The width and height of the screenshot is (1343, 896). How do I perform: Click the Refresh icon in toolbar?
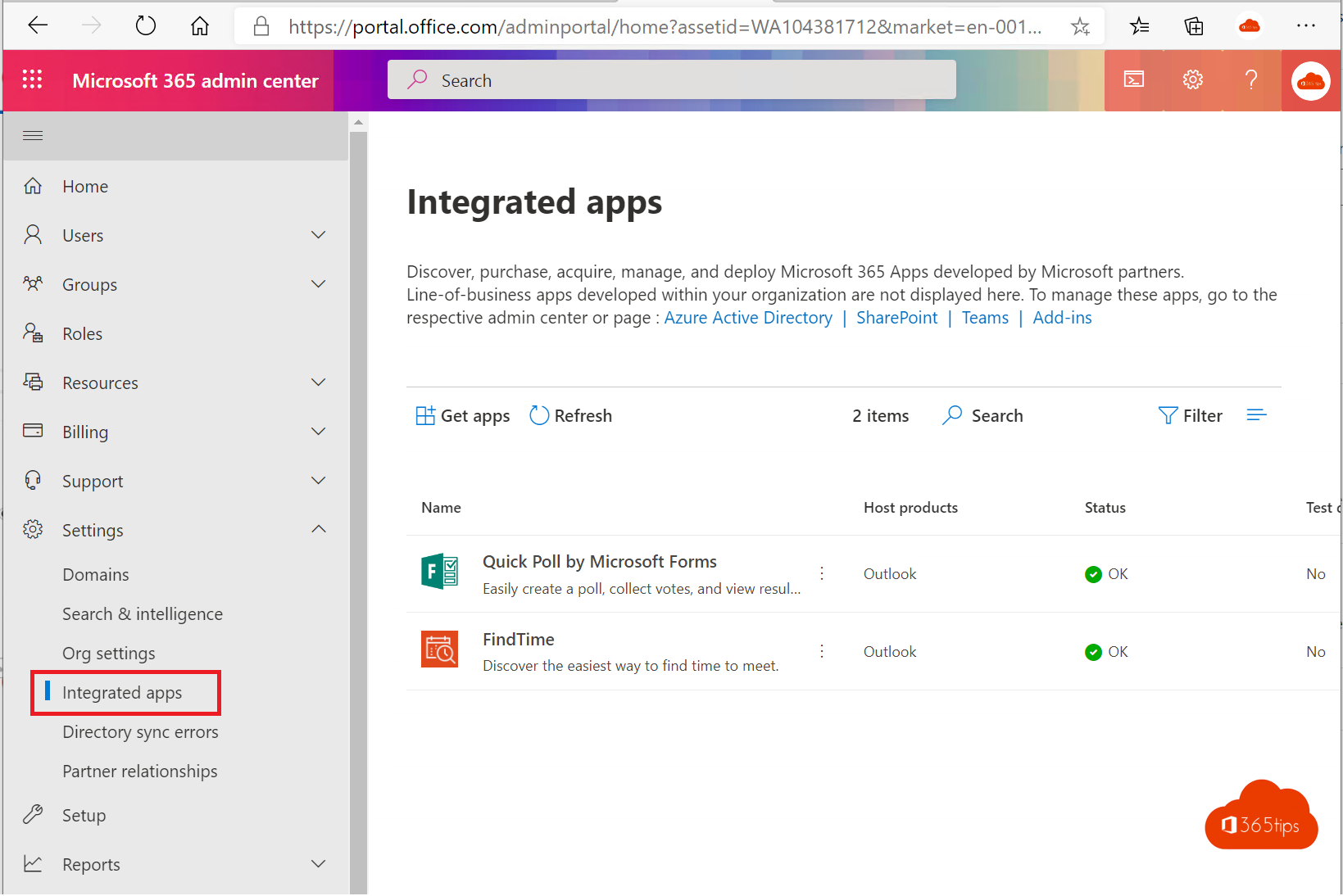[x=539, y=416]
